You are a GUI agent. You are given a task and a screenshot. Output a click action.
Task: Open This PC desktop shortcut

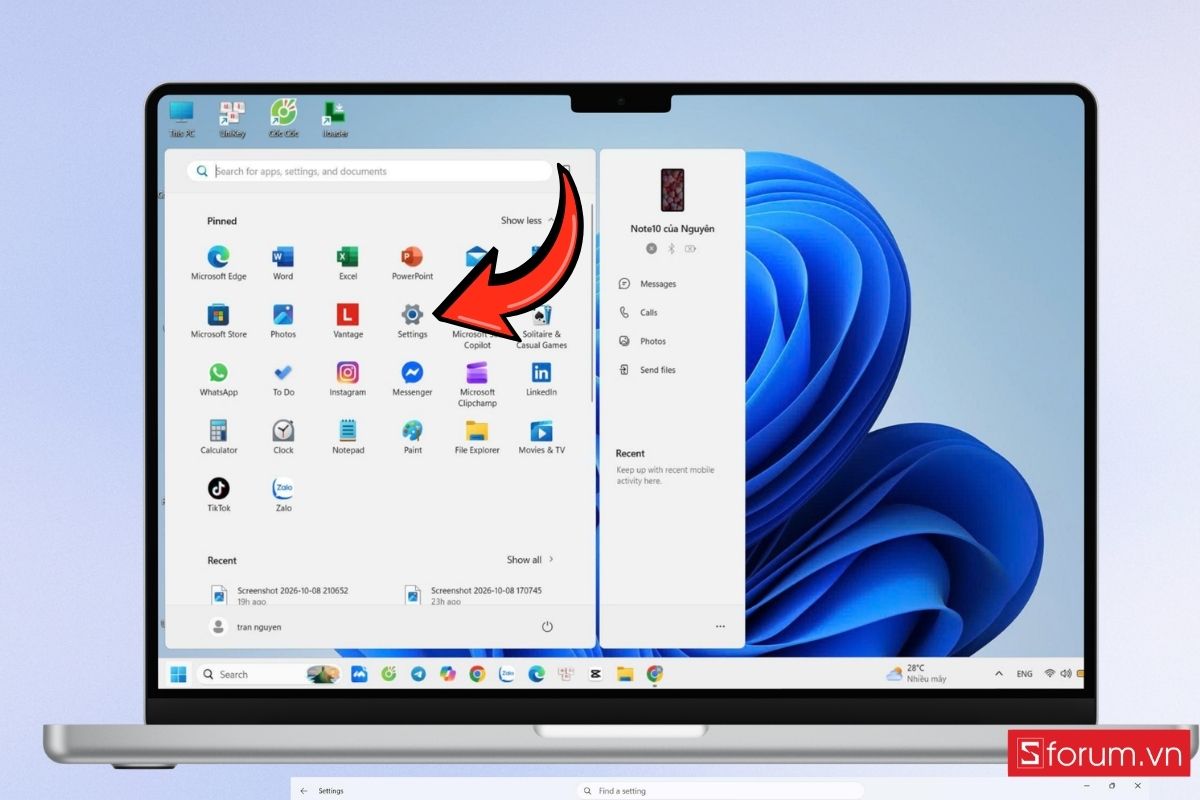point(181,119)
